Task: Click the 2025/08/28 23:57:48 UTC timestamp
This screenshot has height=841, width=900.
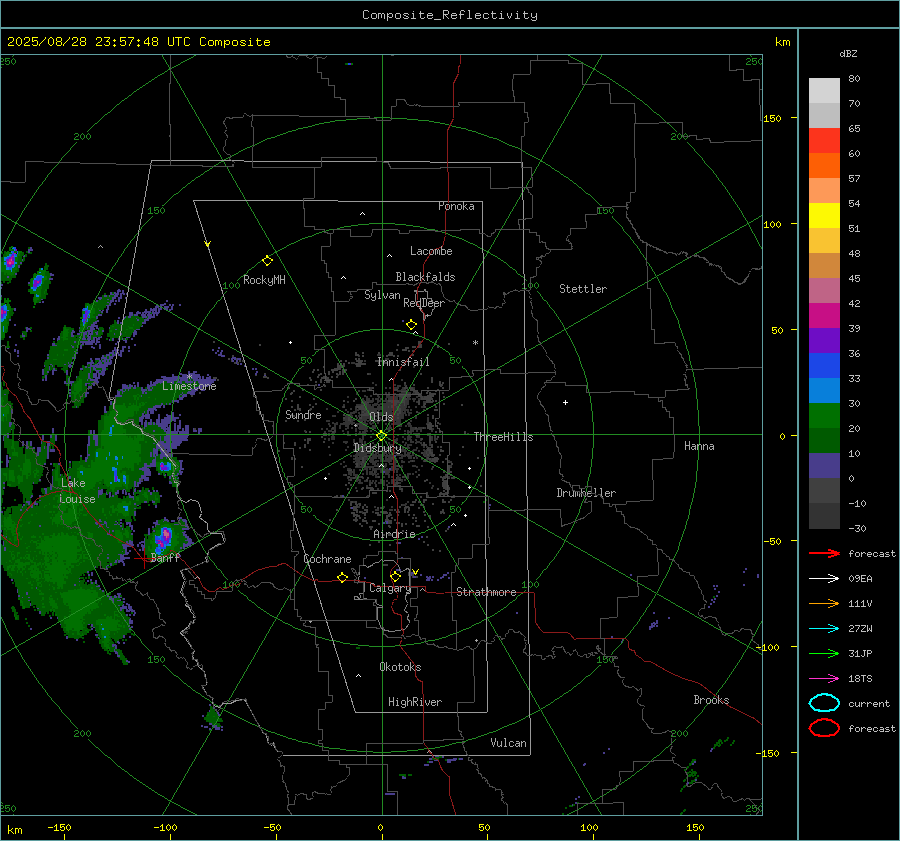Action: click(x=139, y=42)
